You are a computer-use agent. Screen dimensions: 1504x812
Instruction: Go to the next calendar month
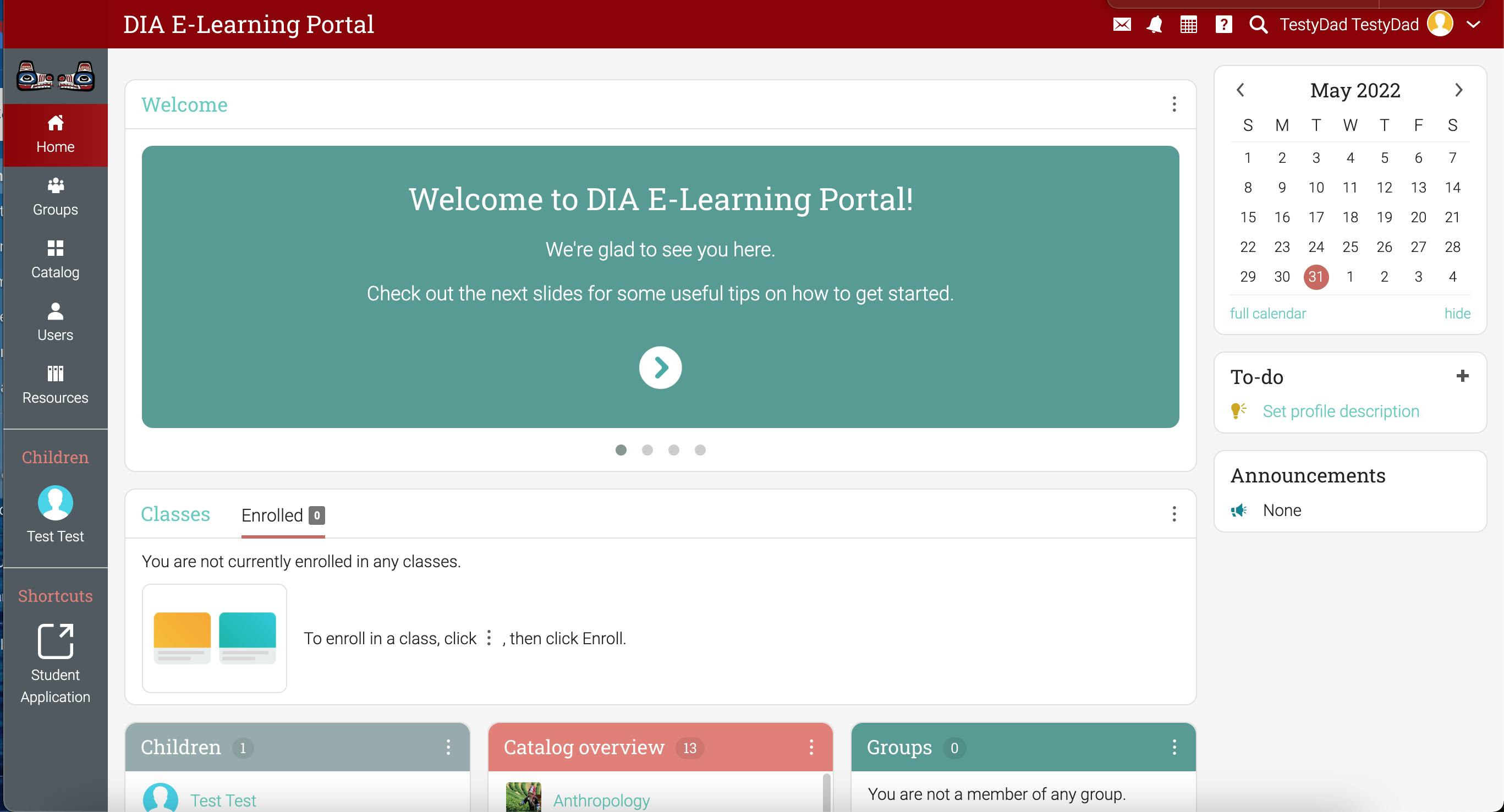1458,90
